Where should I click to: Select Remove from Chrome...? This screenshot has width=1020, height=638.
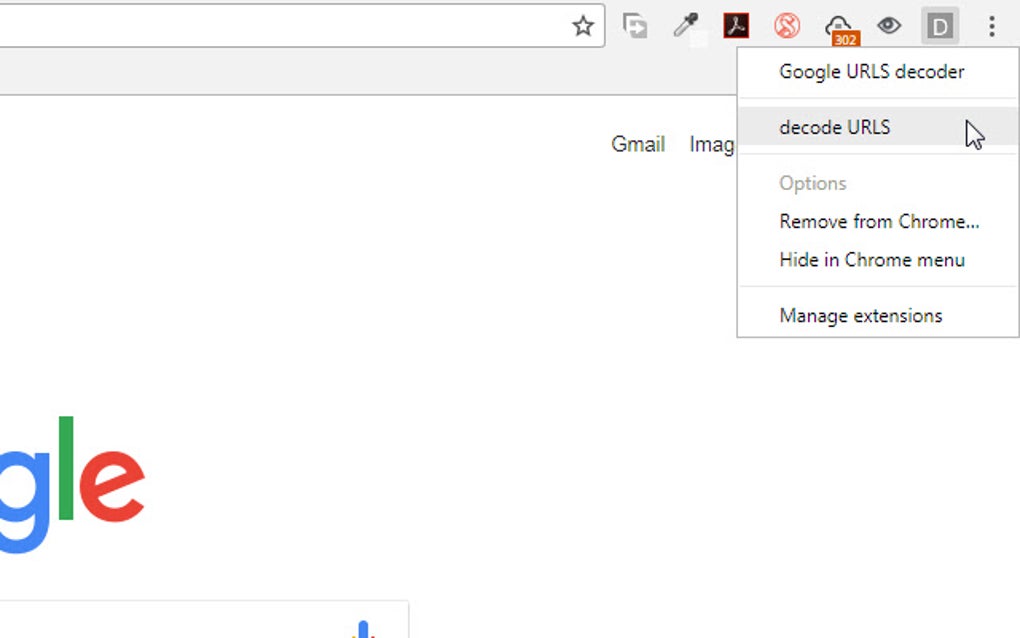pyautogui.click(x=878, y=222)
